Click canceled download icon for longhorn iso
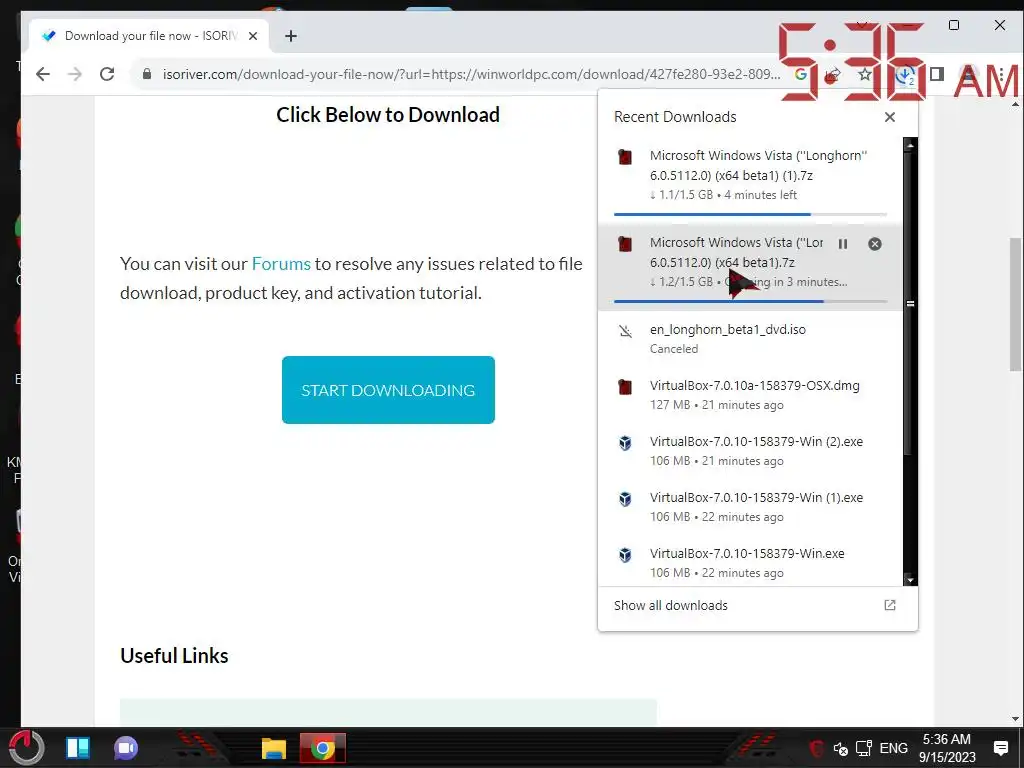The image size is (1024, 768). tap(625, 331)
